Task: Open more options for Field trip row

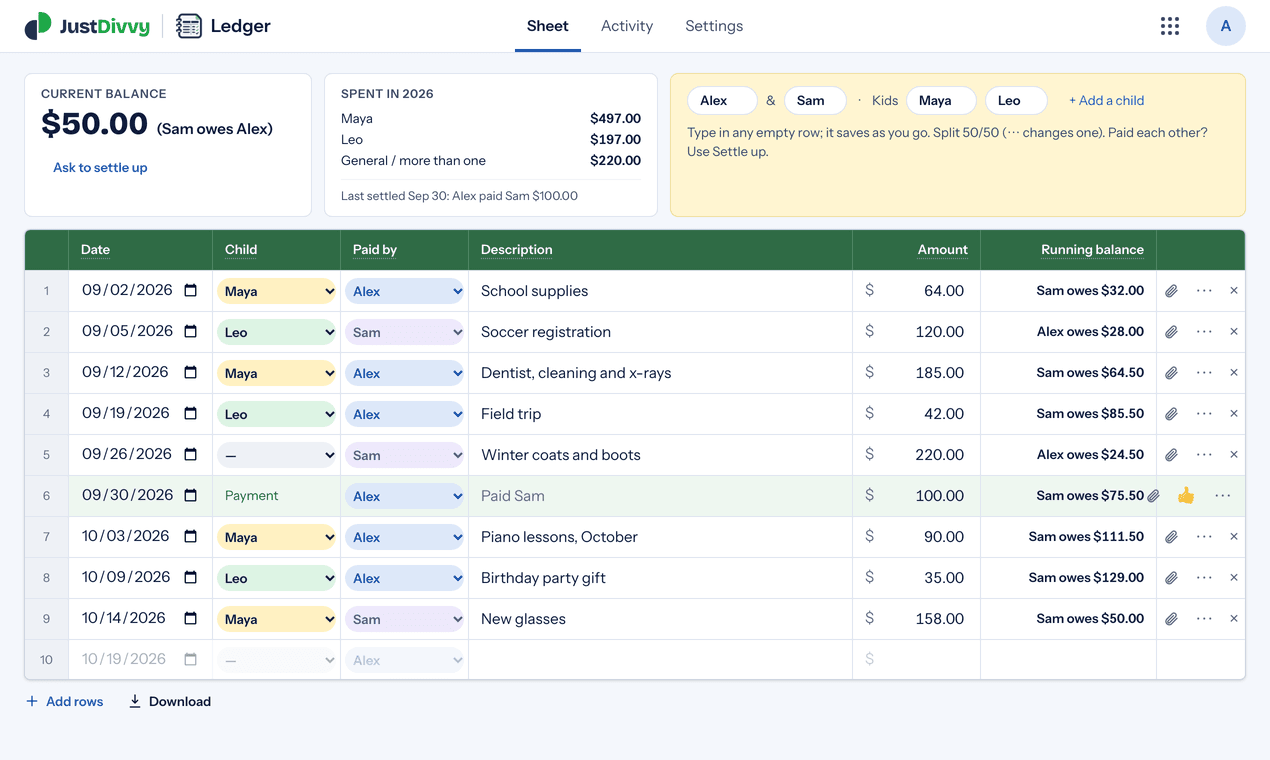Action: (1204, 414)
